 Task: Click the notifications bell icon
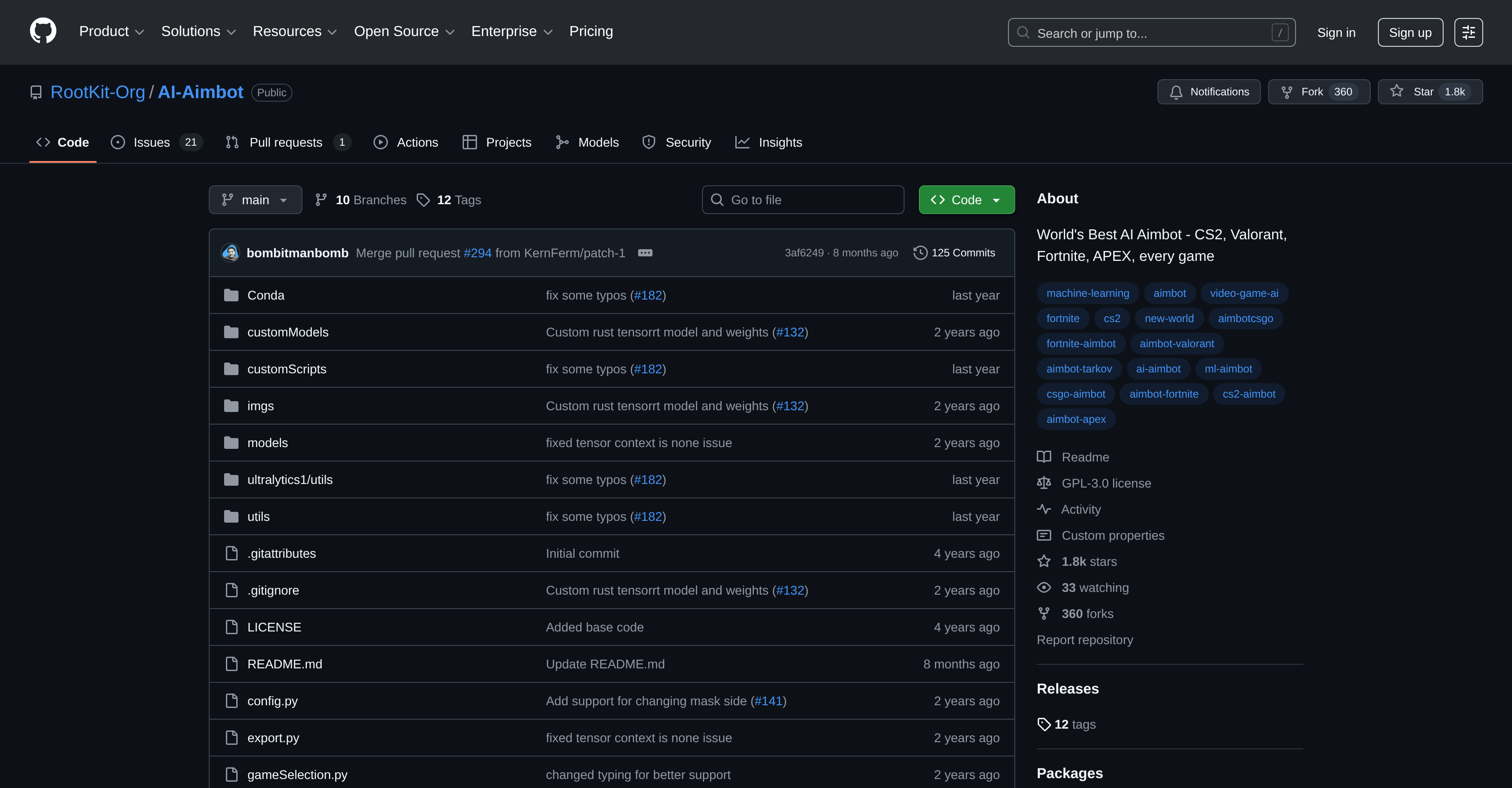[x=1177, y=92]
